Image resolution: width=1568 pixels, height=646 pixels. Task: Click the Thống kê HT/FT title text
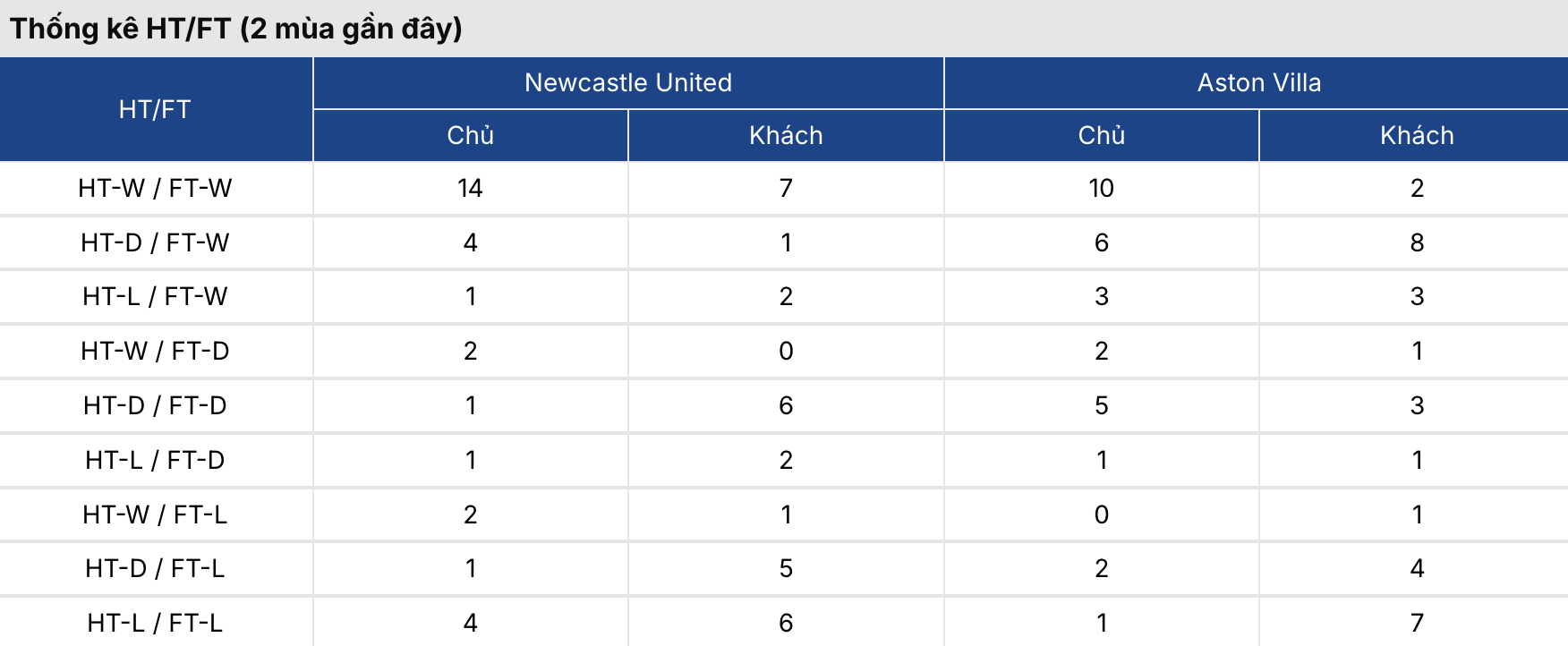tap(236, 29)
